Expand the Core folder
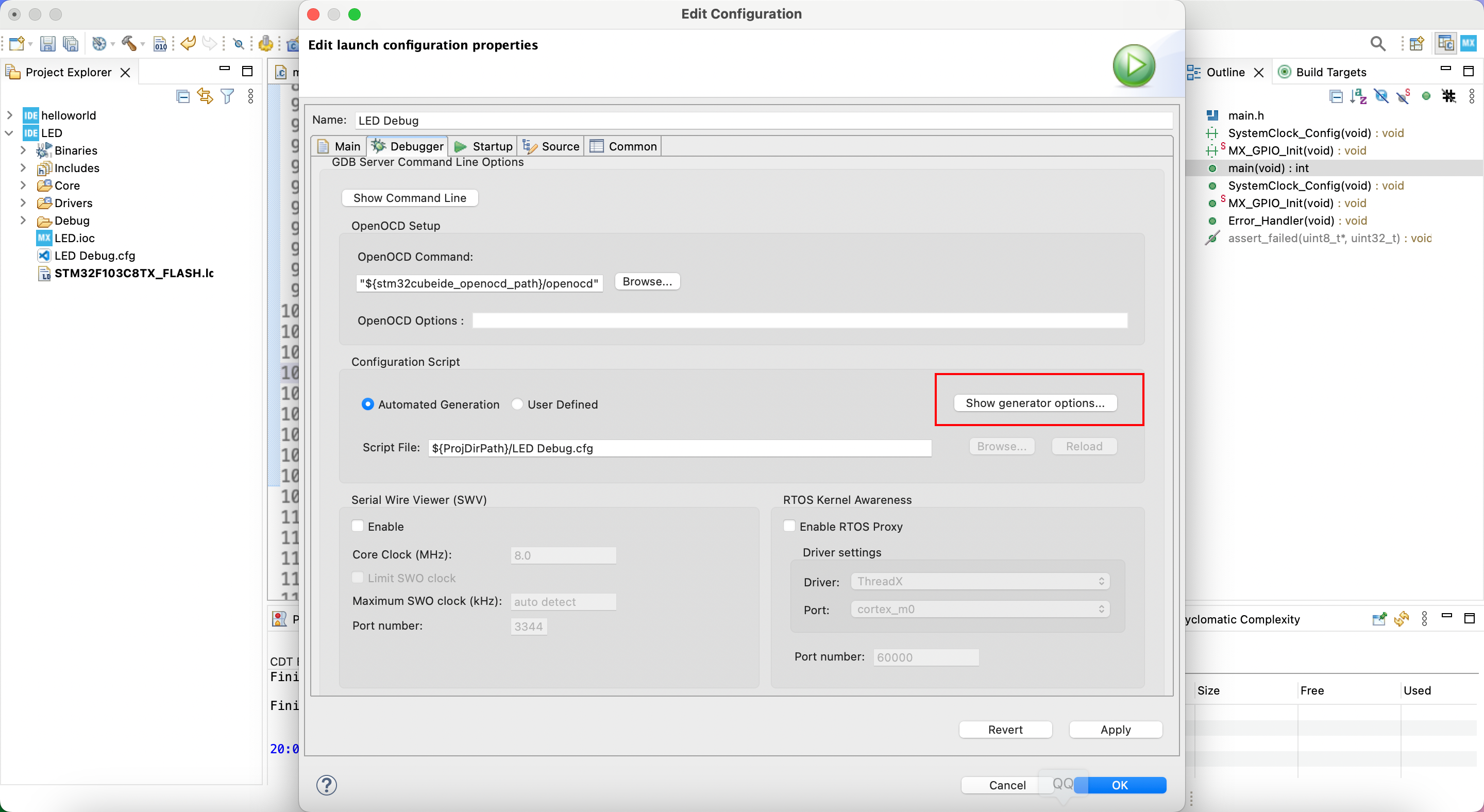 [23, 185]
